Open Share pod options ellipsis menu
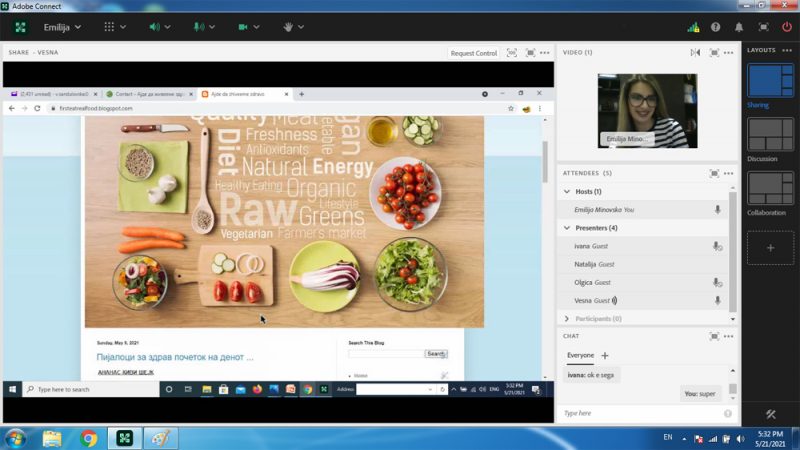The height and width of the screenshot is (450, 800). 545,53
